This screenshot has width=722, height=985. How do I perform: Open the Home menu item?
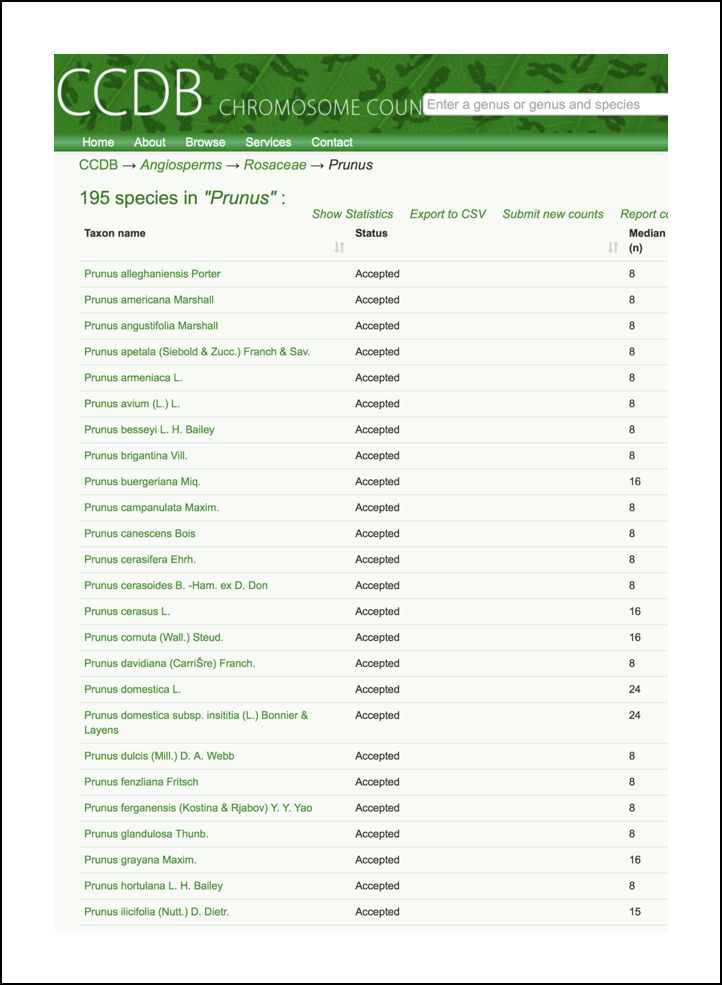pos(98,142)
